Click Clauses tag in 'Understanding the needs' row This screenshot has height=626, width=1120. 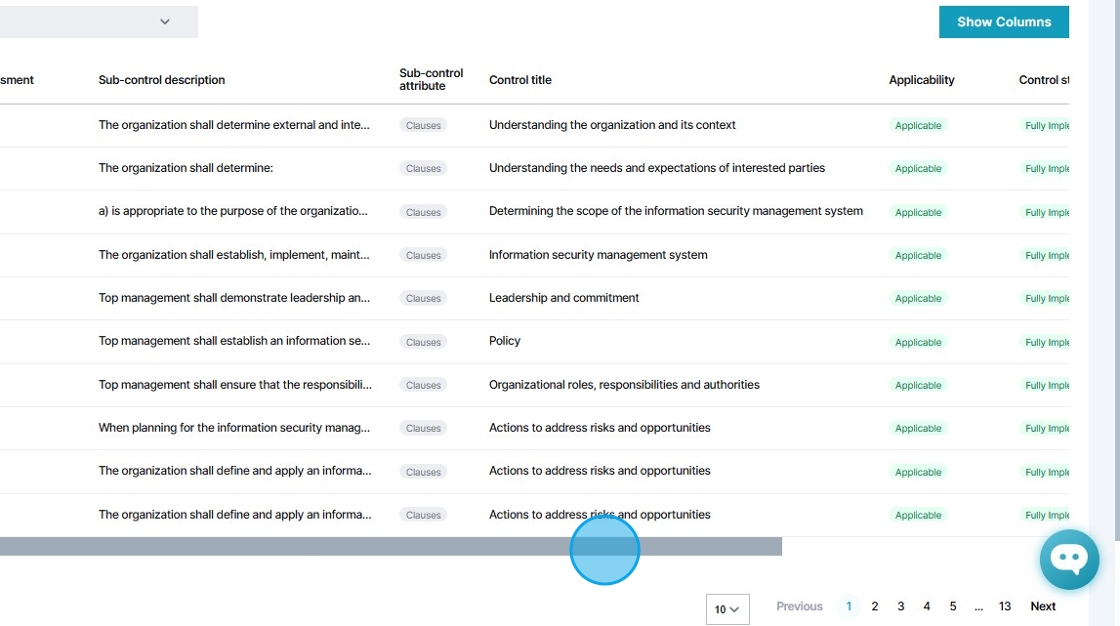click(424, 169)
